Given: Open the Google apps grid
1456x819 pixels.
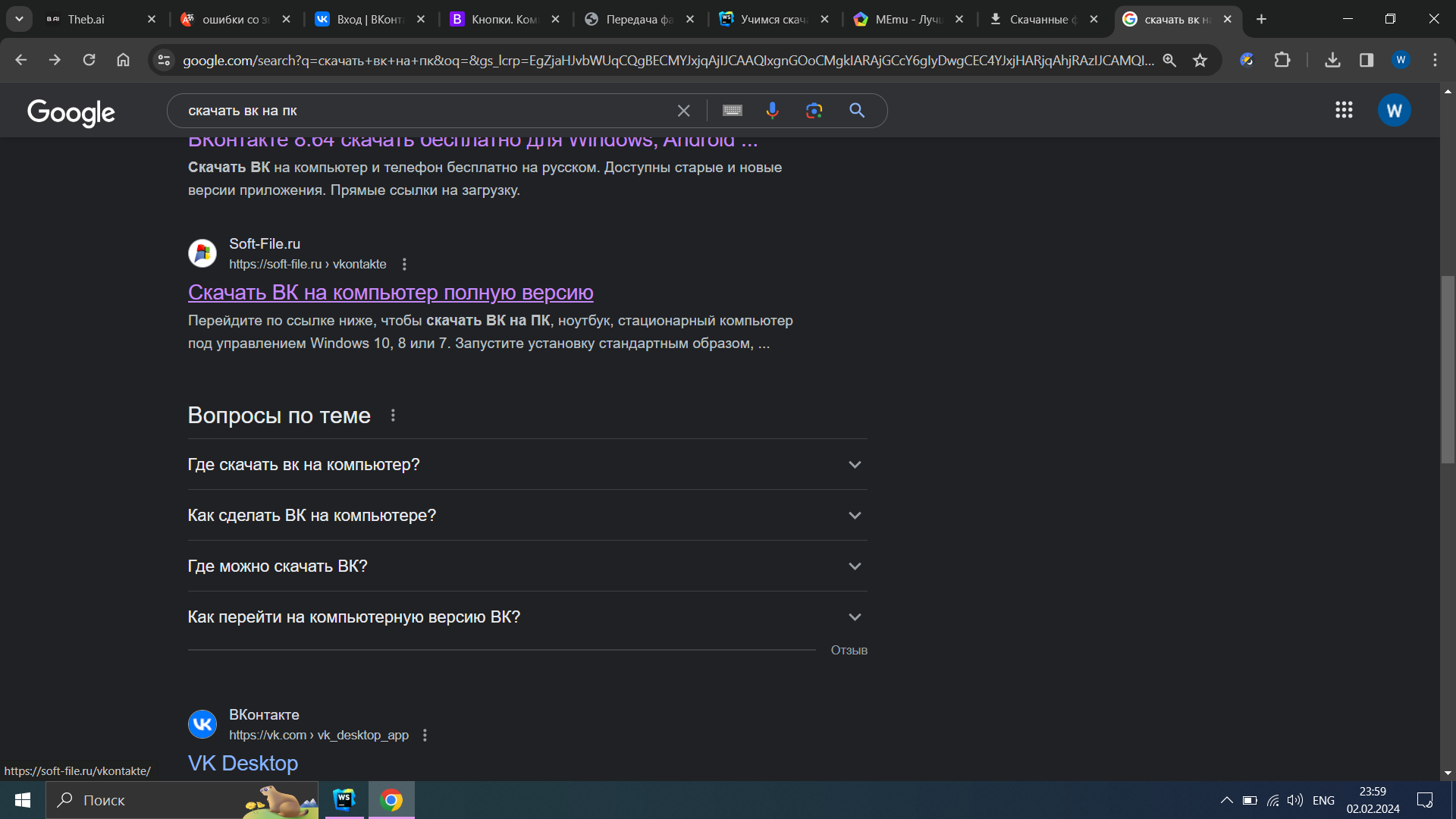Looking at the screenshot, I should 1344,111.
